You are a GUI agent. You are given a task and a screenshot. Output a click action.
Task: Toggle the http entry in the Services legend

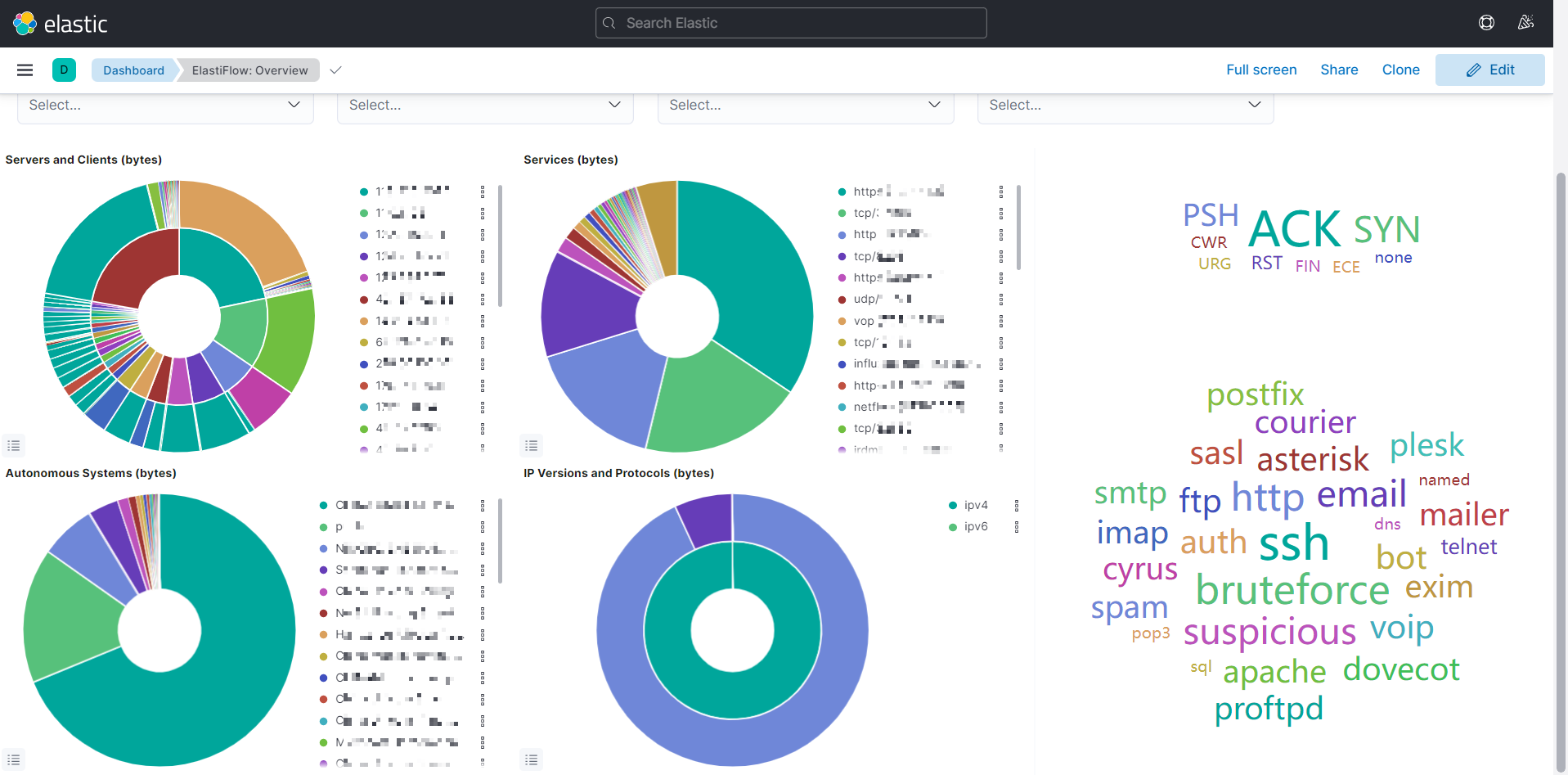[865, 234]
